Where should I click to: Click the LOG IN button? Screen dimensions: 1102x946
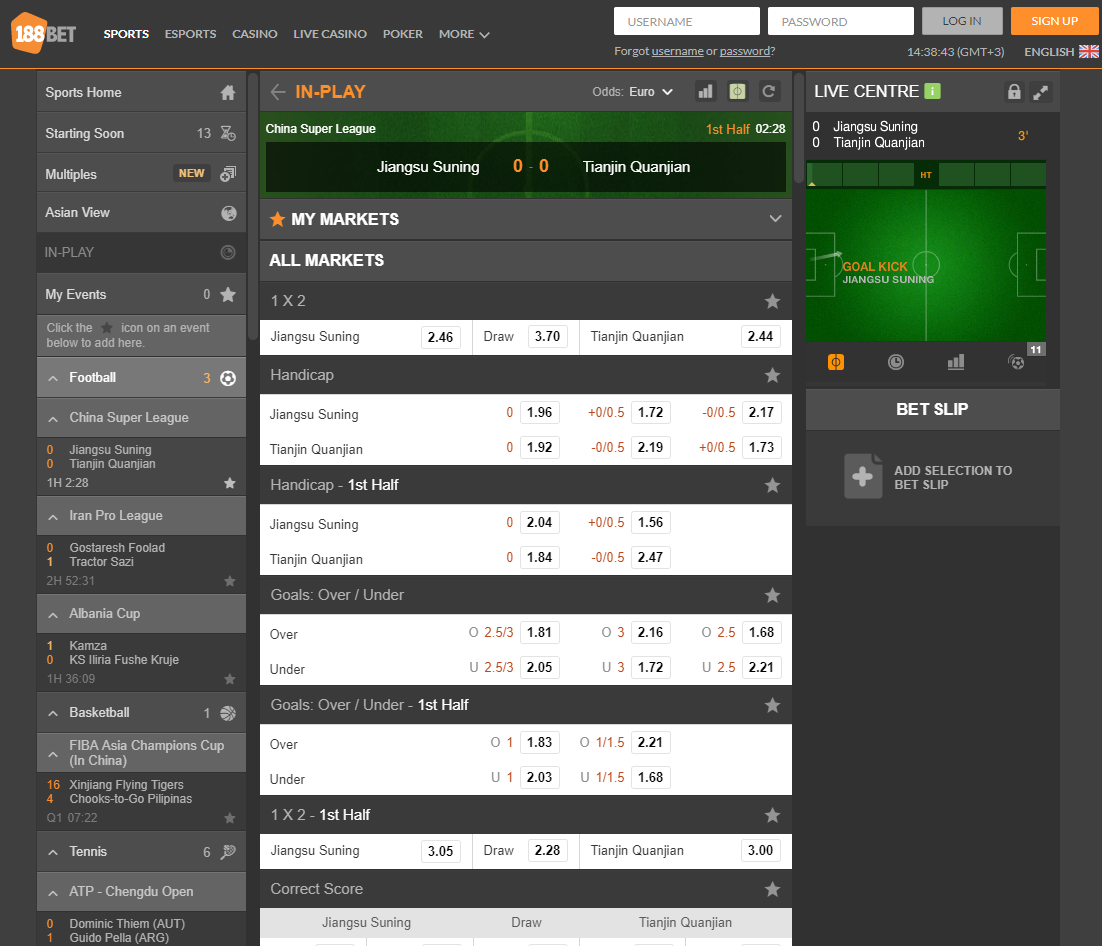[x=961, y=21]
